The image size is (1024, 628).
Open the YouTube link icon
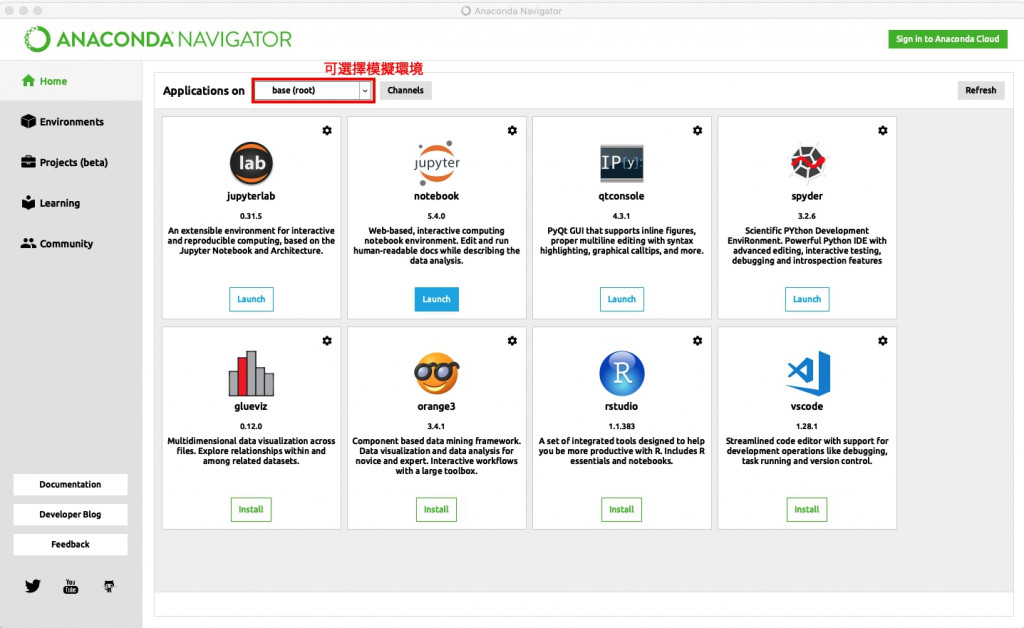[x=71, y=586]
